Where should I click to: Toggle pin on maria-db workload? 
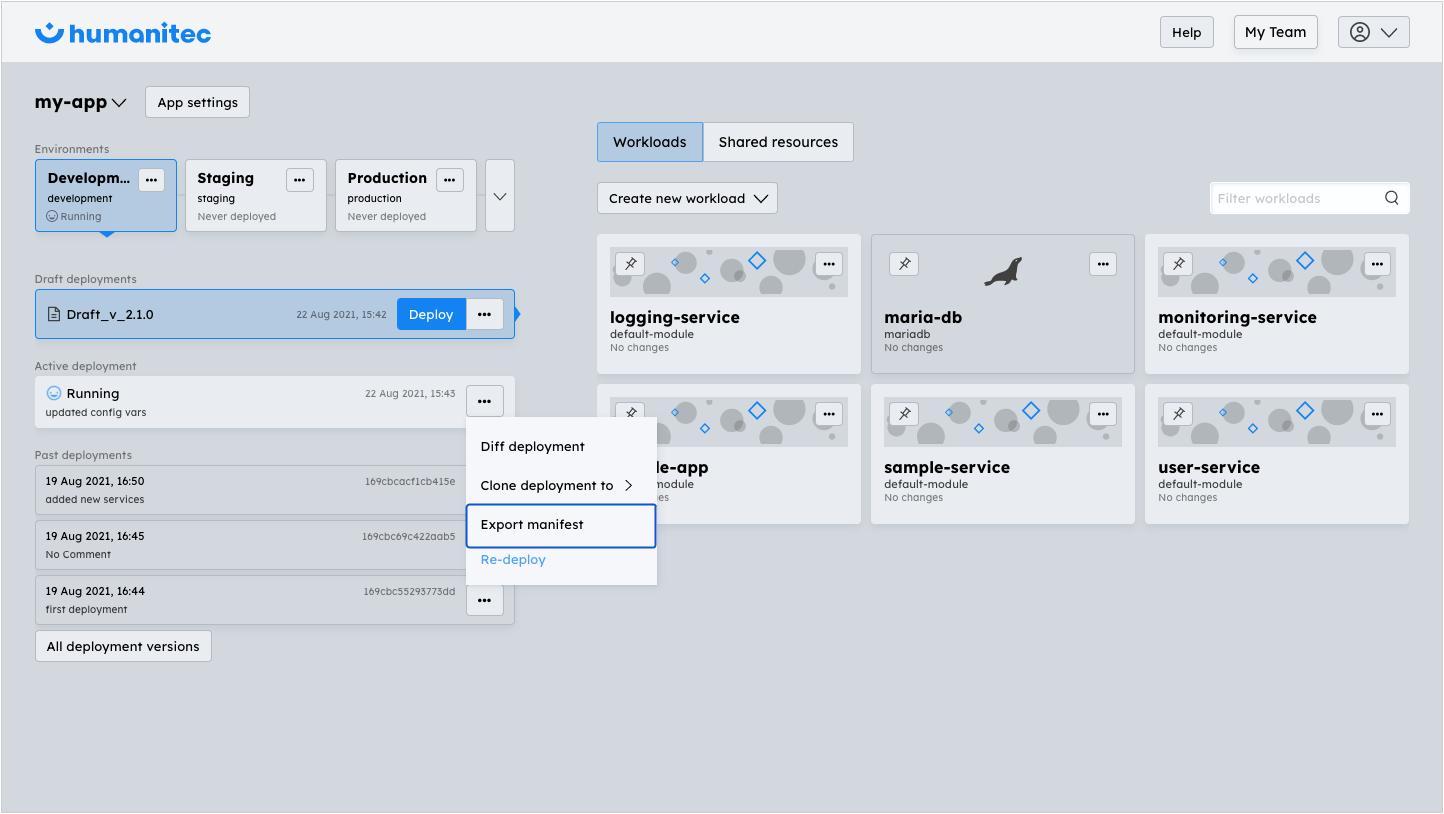click(x=904, y=264)
